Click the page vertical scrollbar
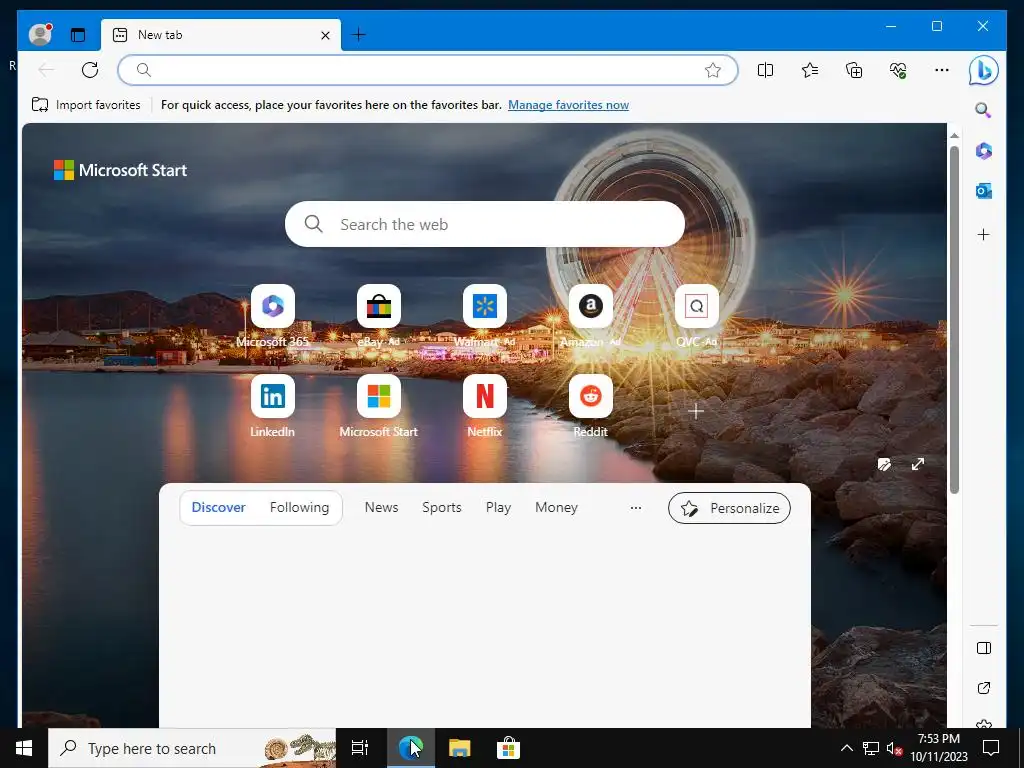The image size is (1024, 768). 954,320
